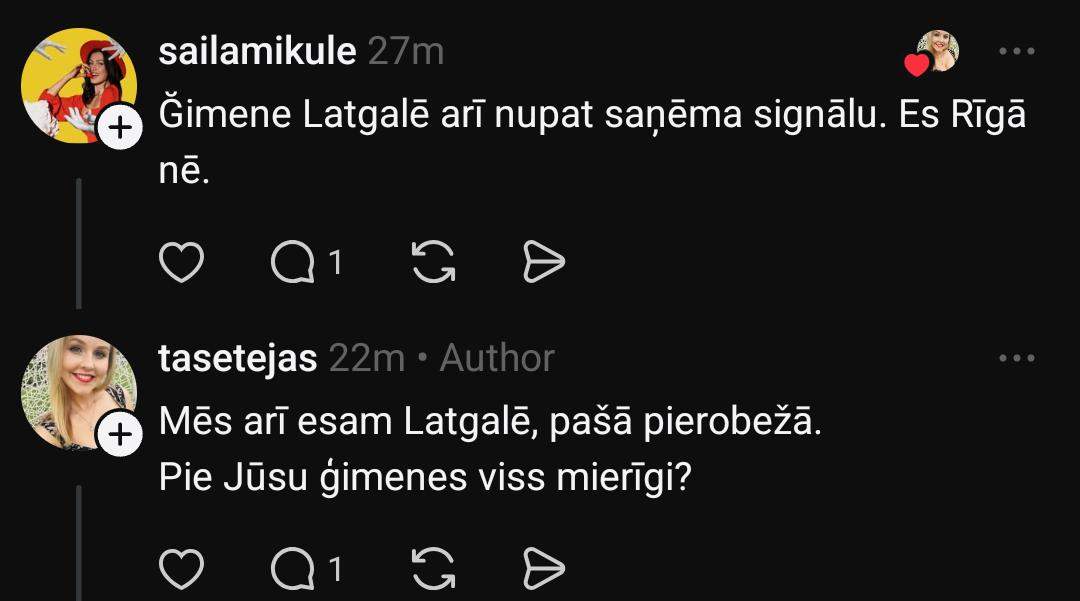Share sailamikule's comment via the send icon

click(545, 262)
